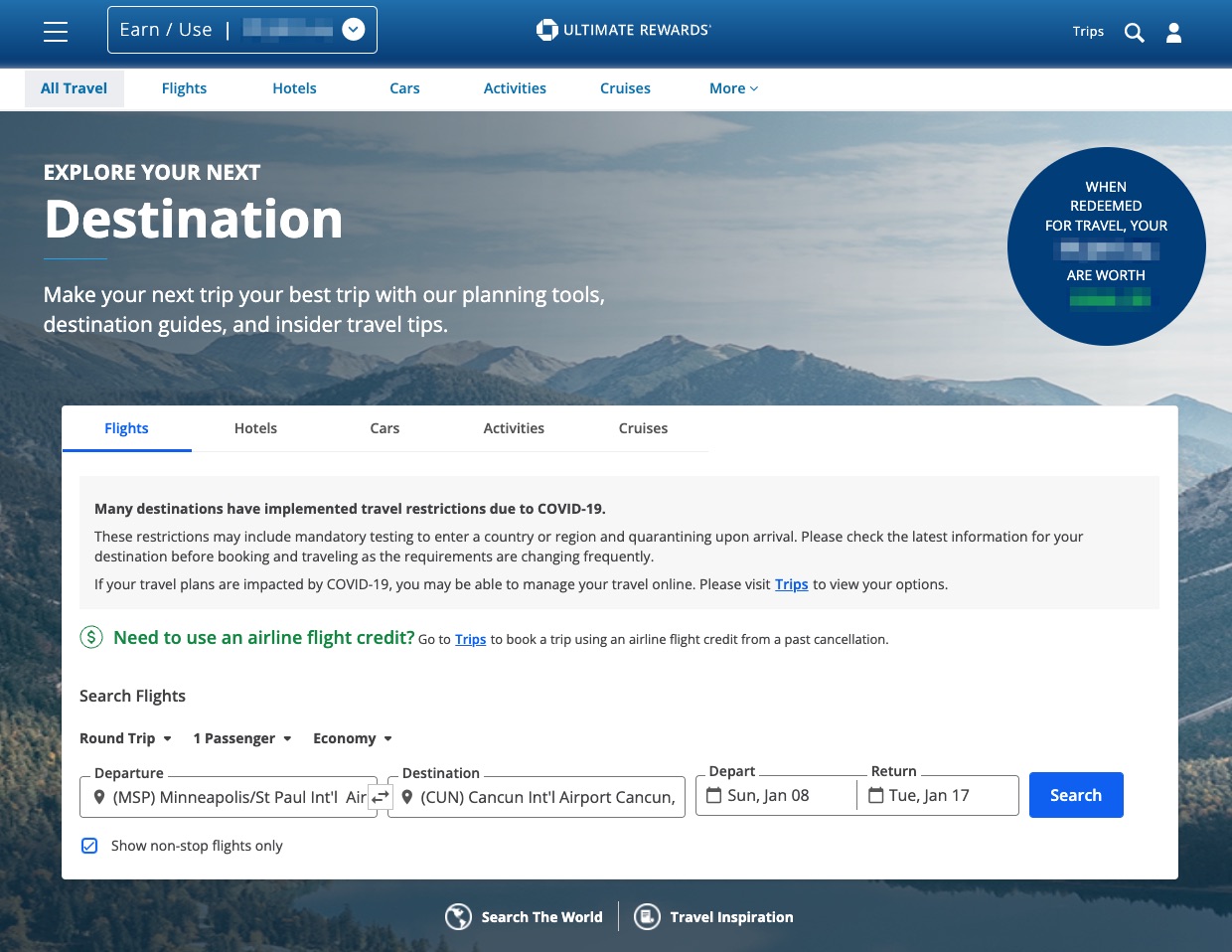1232x952 pixels.
Task: Open the 1 Passenger dropdown
Action: (x=241, y=738)
